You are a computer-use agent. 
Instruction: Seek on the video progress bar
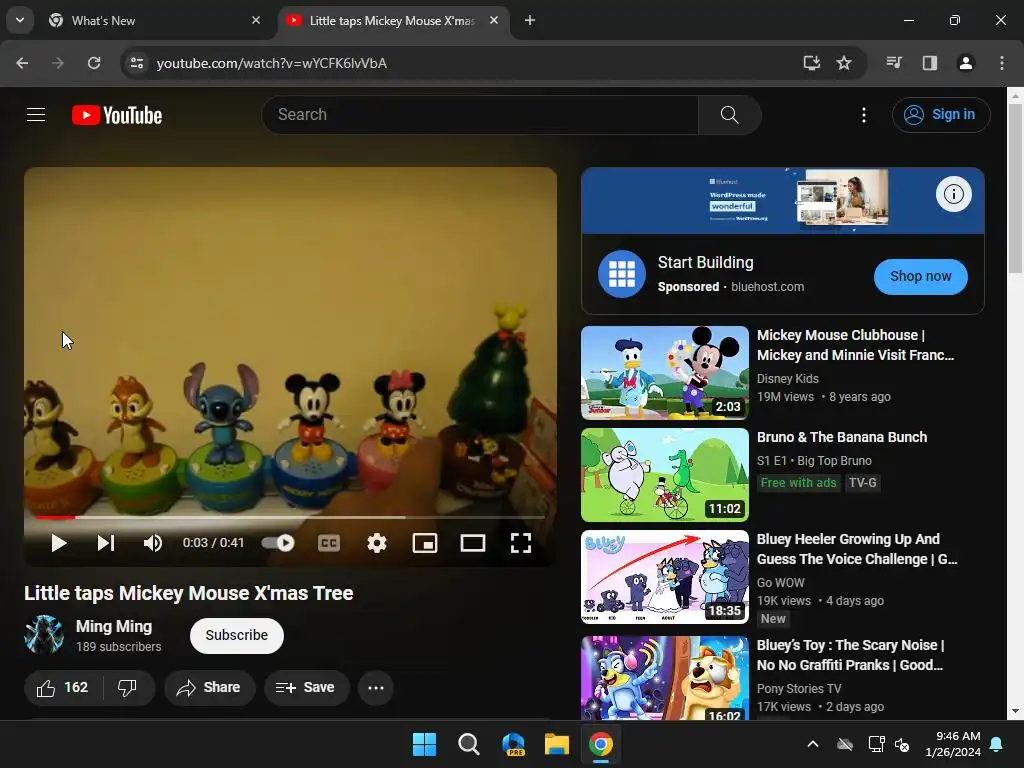(290, 517)
